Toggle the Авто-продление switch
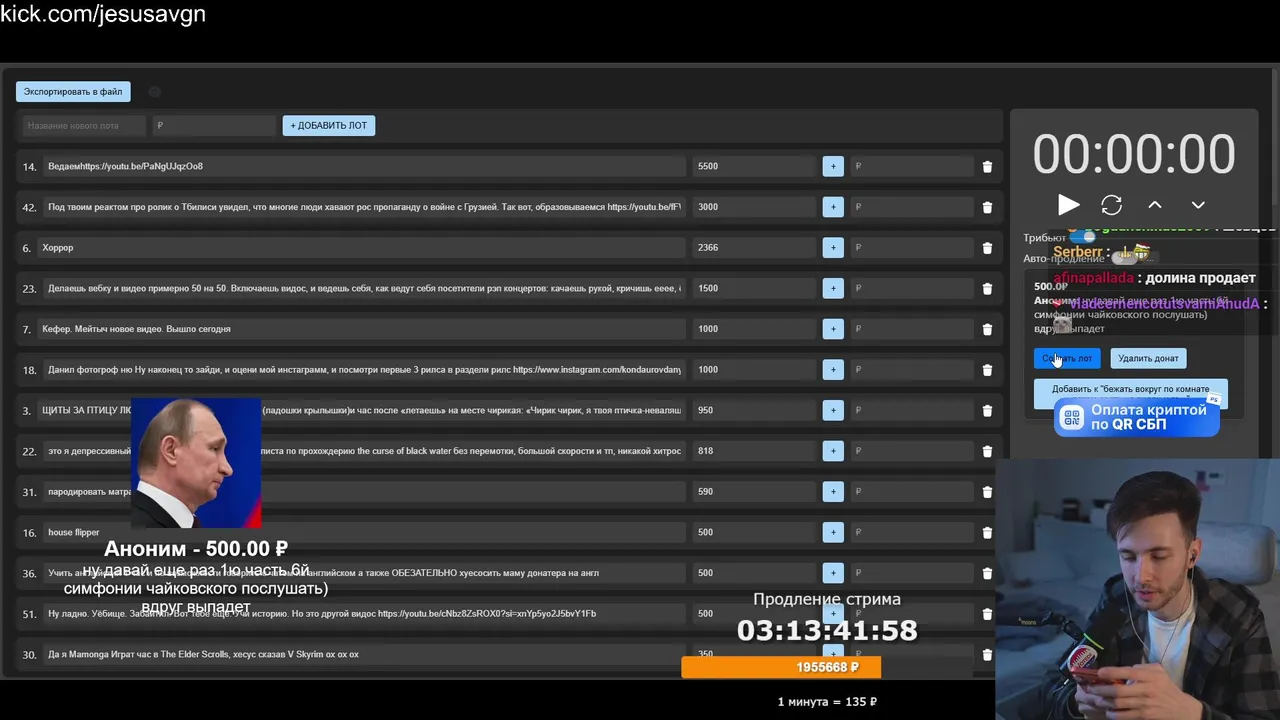The width and height of the screenshot is (1280, 720). click(x=1124, y=258)
